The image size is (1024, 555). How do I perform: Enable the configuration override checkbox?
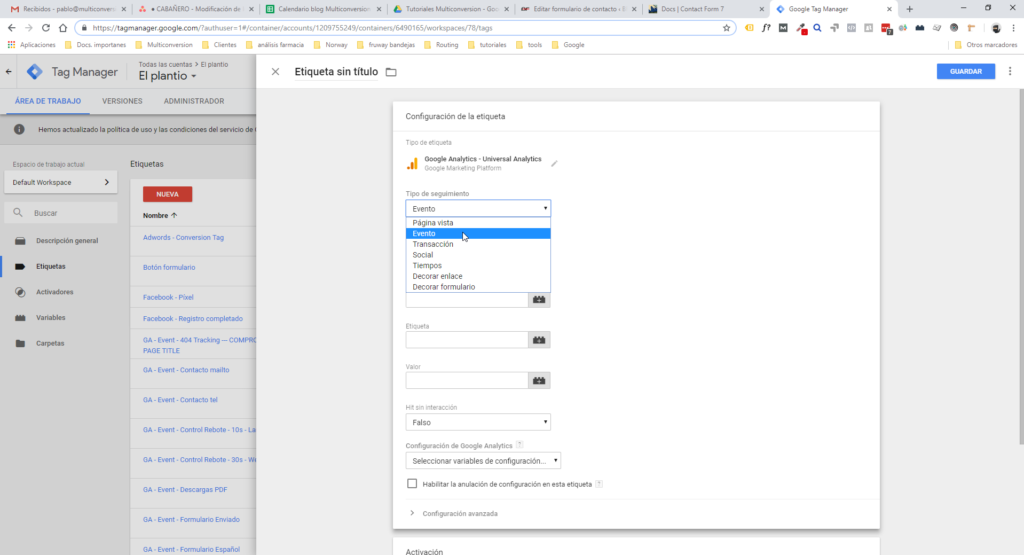(x=412, y=484)
